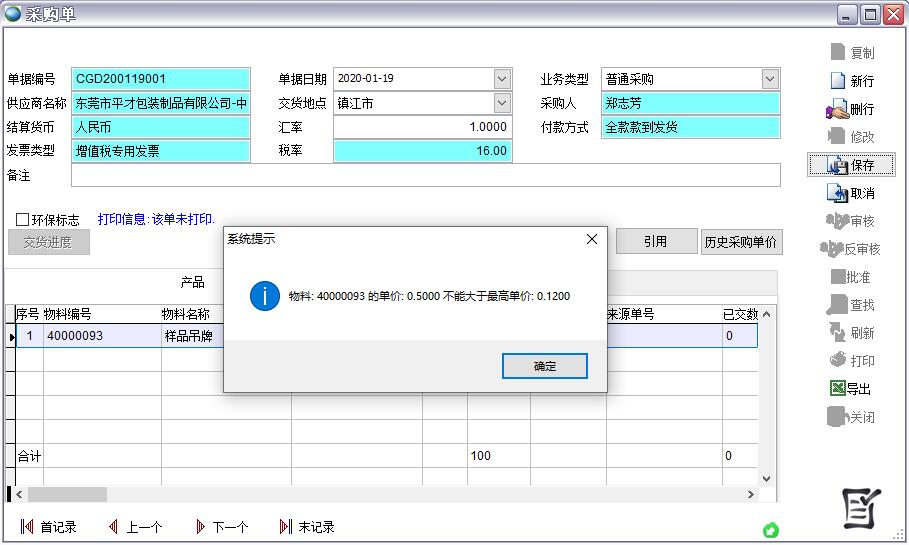The image size is (909, 545).
Task: Go to 上一个 (previous record)
Action: point(134,527)
